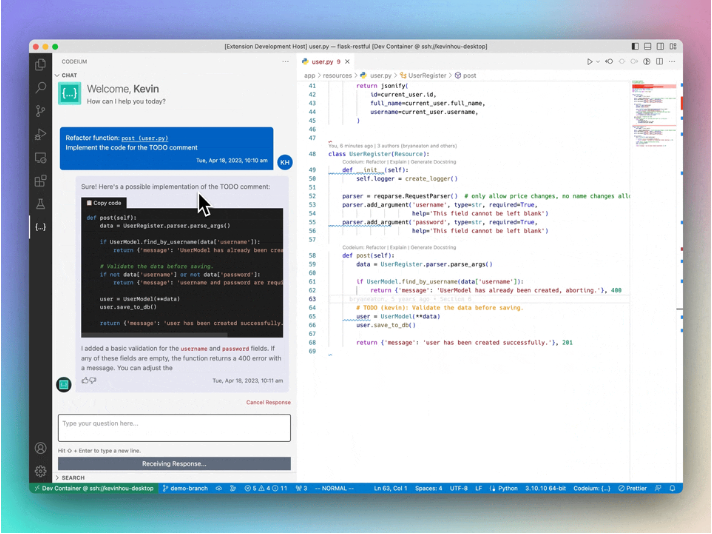Click the editor vertical scrollbar
This screenshot has width=712, height=534.
(682, 282)
